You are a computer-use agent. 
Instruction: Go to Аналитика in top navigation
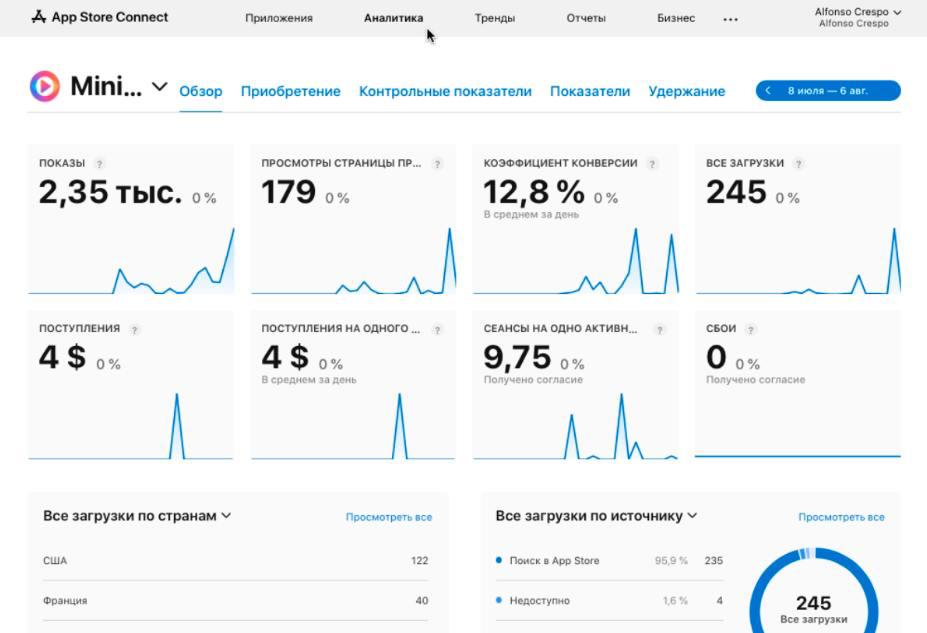394,18
